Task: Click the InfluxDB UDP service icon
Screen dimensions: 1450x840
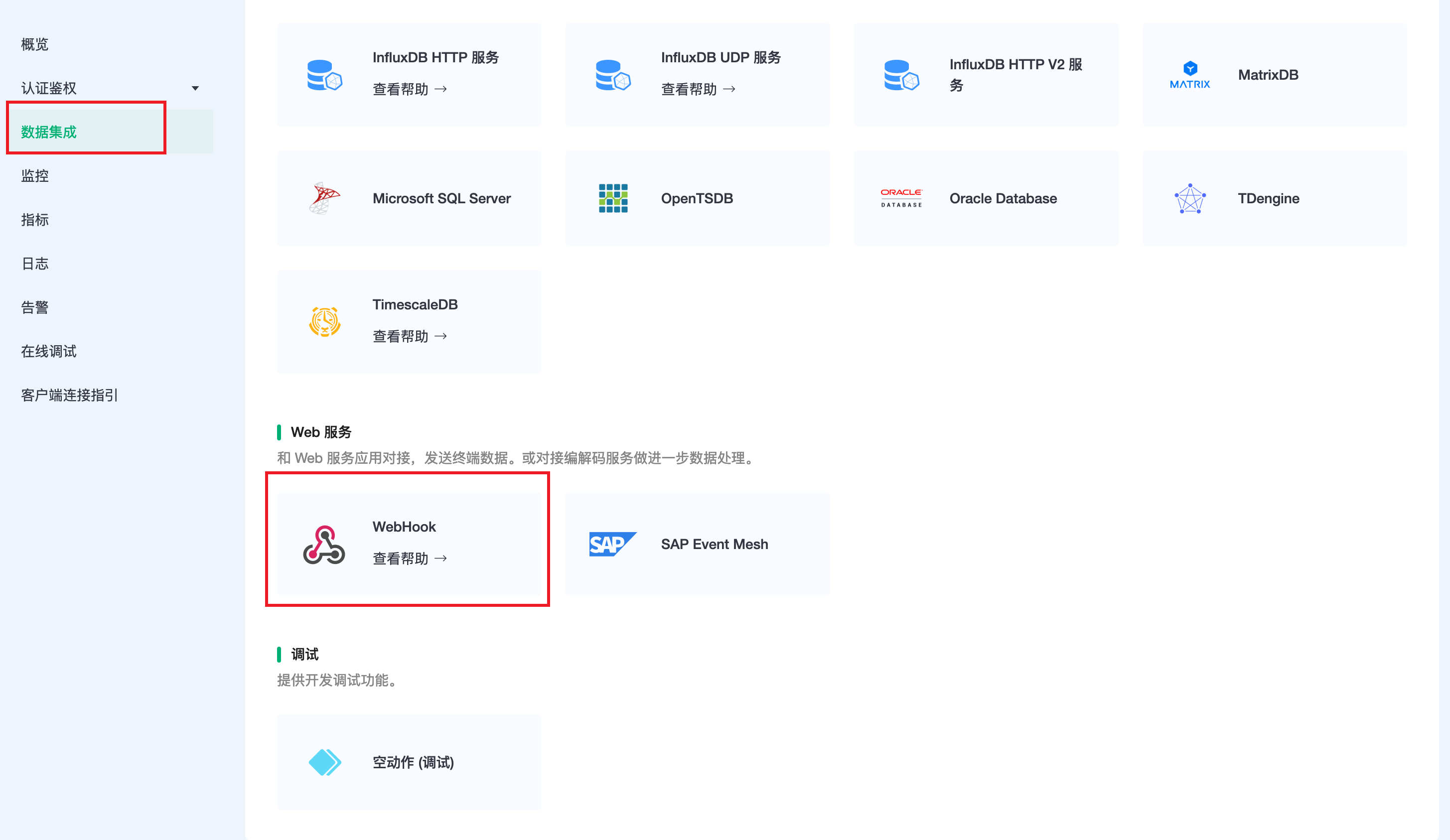Action: pos(613,75)
